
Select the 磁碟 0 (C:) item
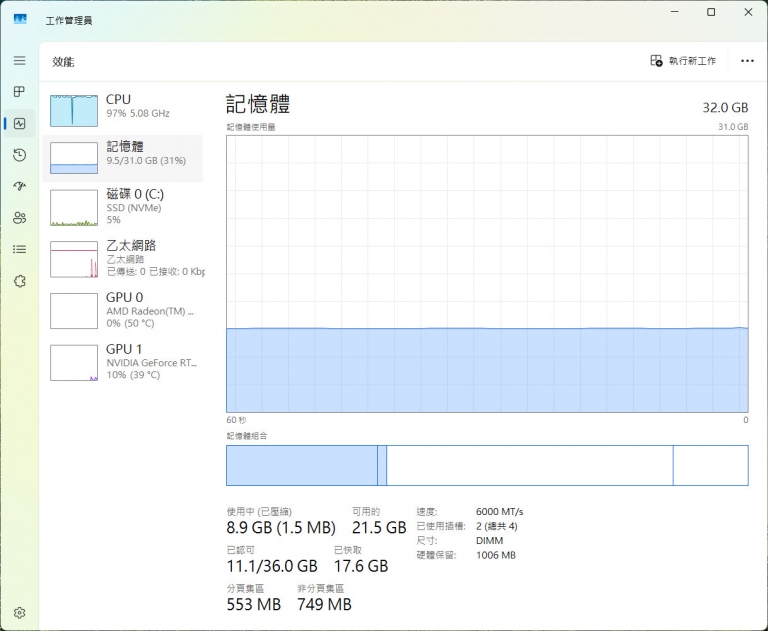click(x=125, y=207)
